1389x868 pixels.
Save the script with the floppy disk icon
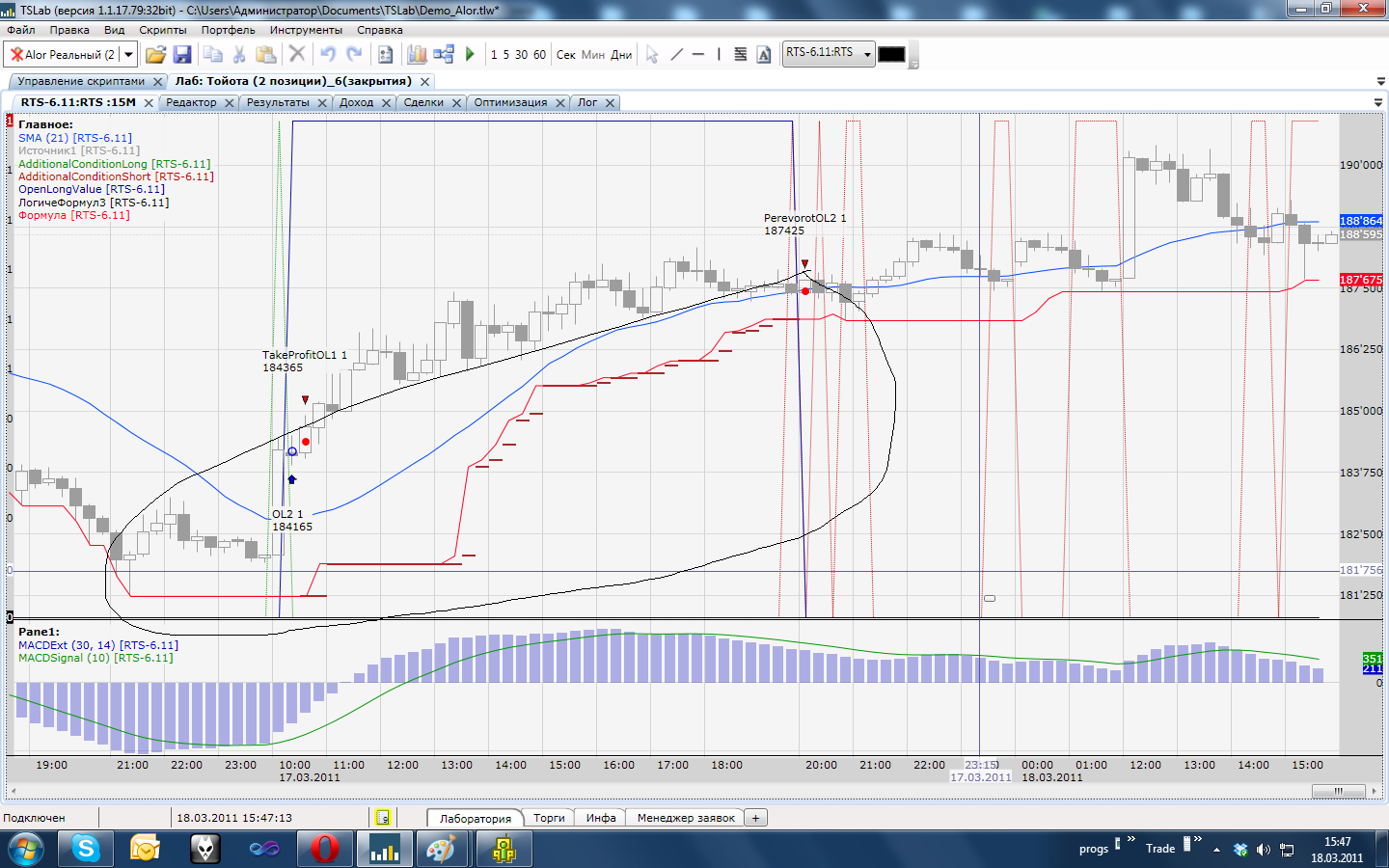[x=182, y=55]
